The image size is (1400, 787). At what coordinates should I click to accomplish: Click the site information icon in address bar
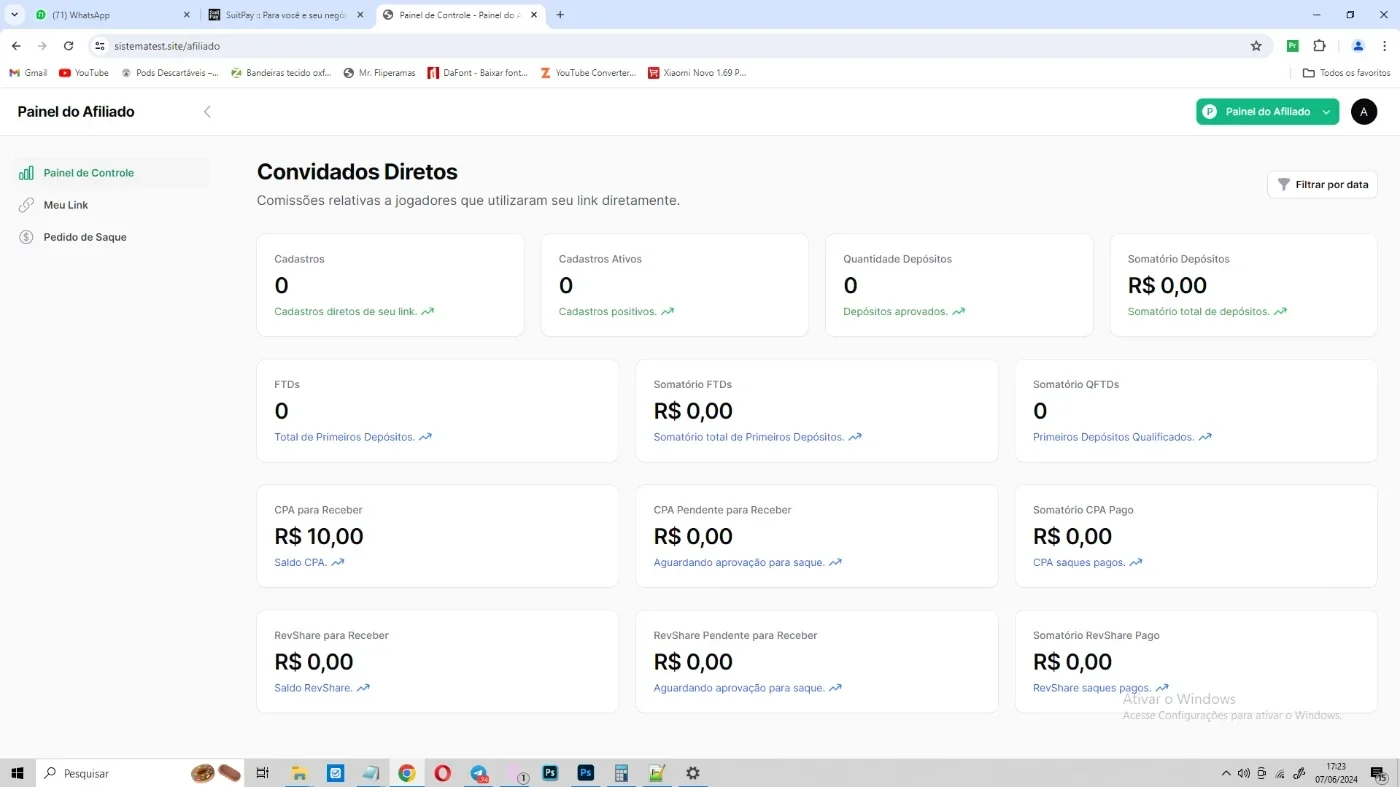point(99,46)
